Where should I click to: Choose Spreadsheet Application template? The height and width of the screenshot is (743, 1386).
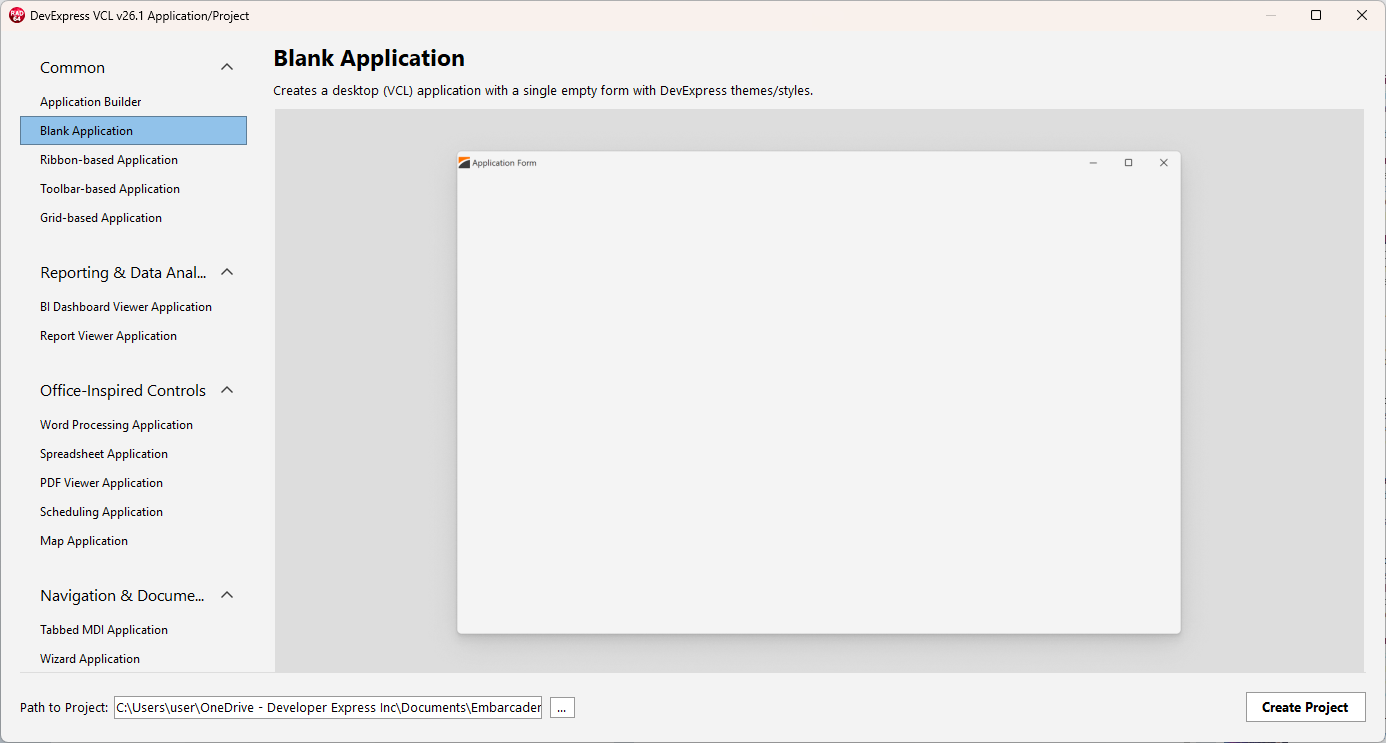point(133,454)
